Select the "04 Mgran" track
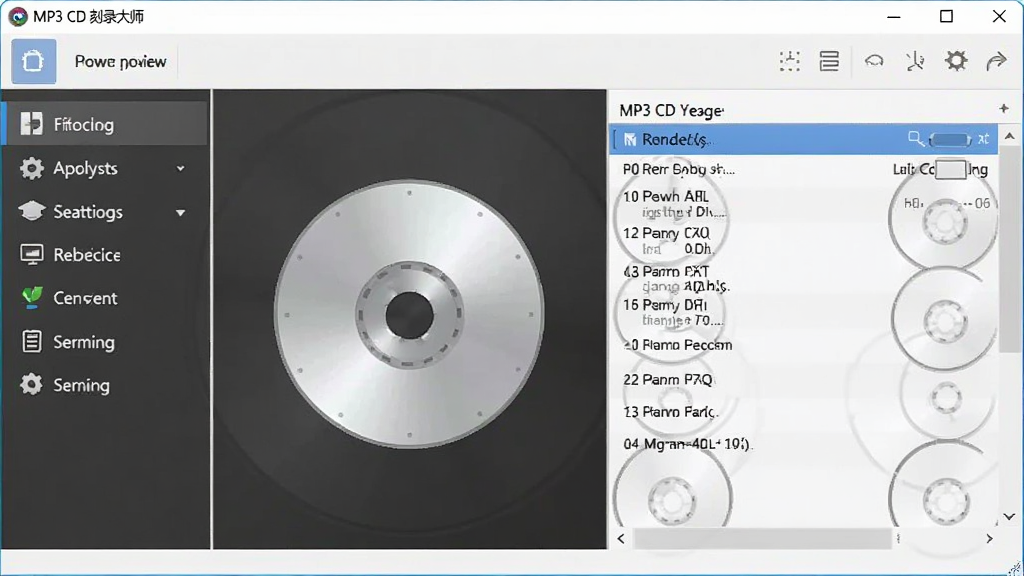 687,444
